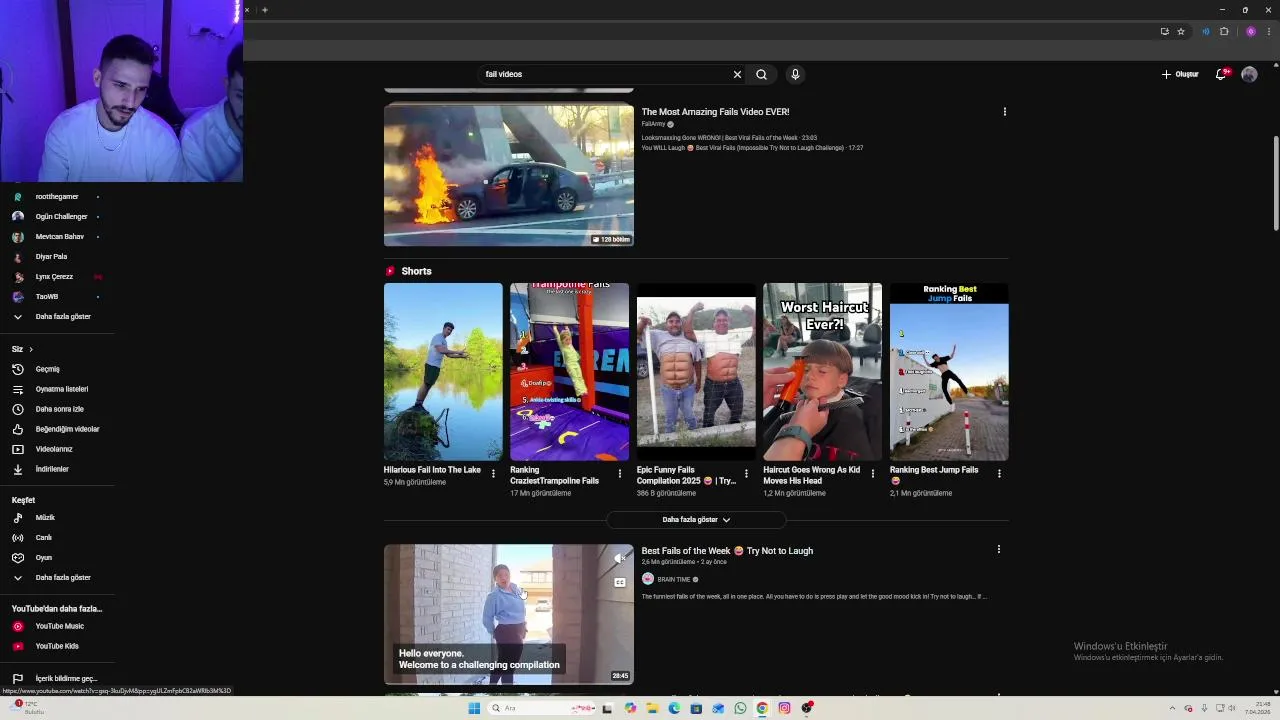Screen dimensions: 1280x720
Task: Click the Oluştur create button
Action: point(1180,74)
